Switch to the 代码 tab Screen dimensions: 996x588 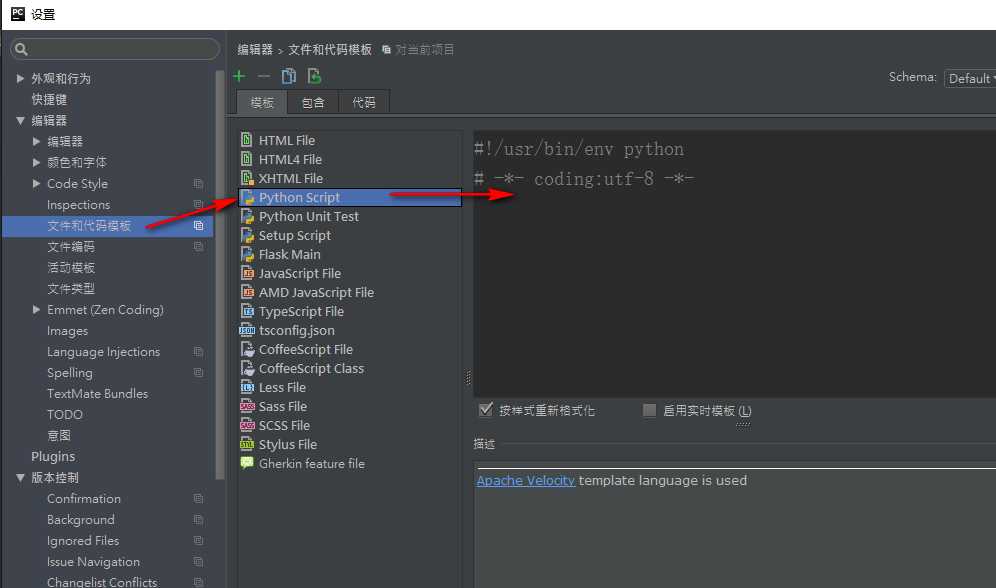coord(363,102)
